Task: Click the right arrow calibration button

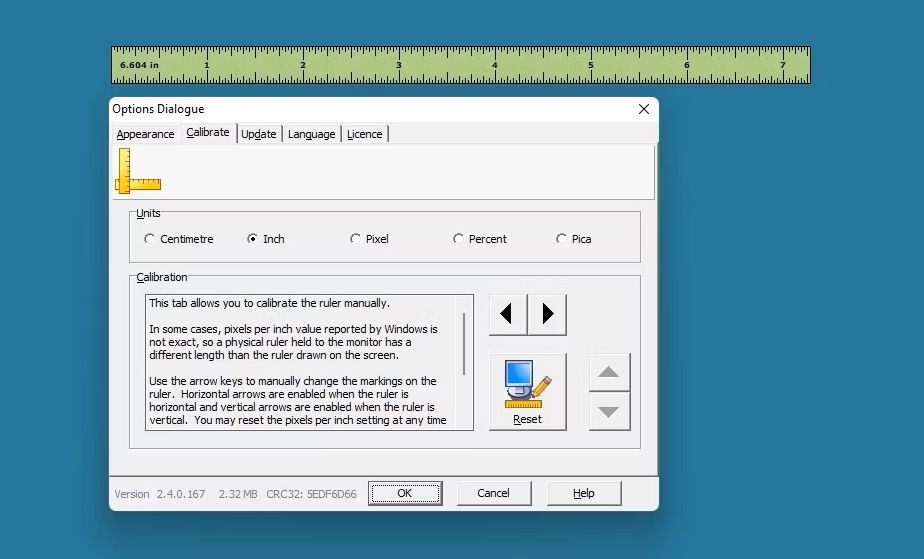Action: [547, 315]
